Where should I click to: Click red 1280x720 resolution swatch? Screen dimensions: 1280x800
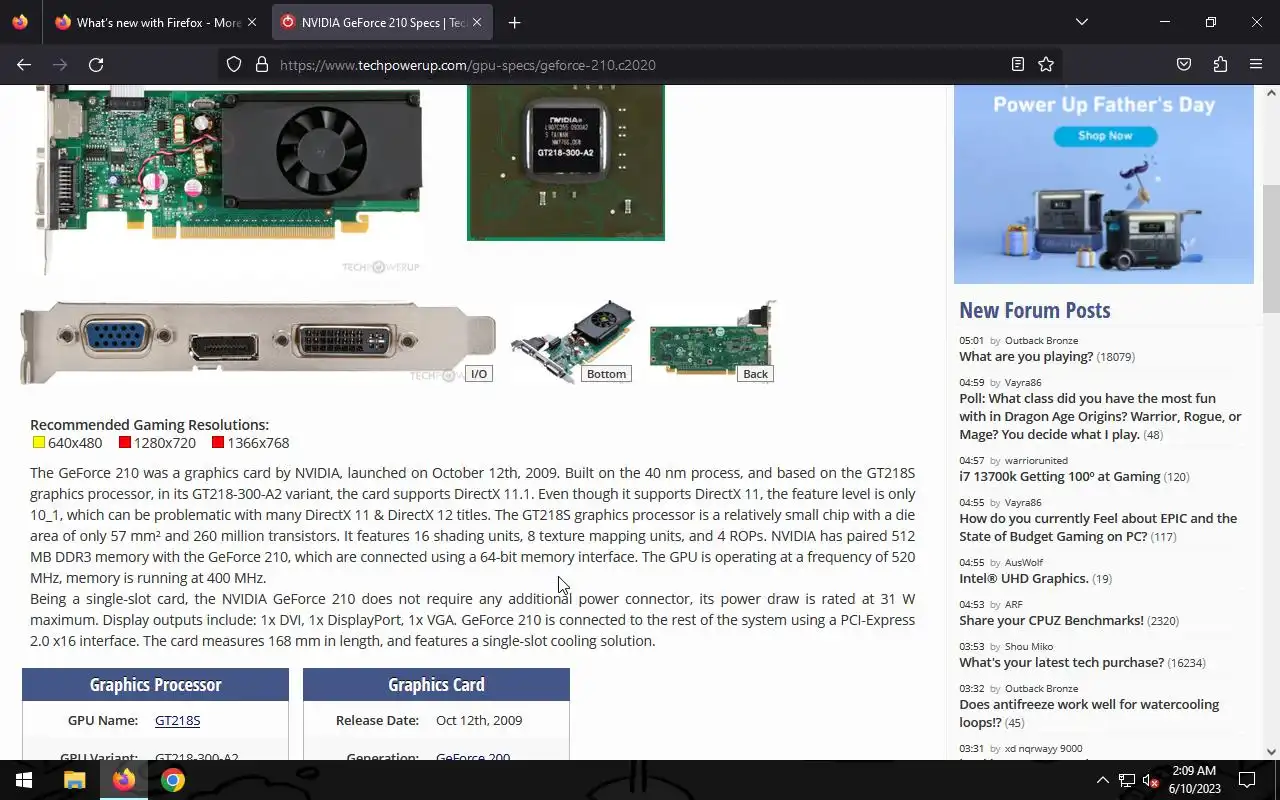pos(125,443)
